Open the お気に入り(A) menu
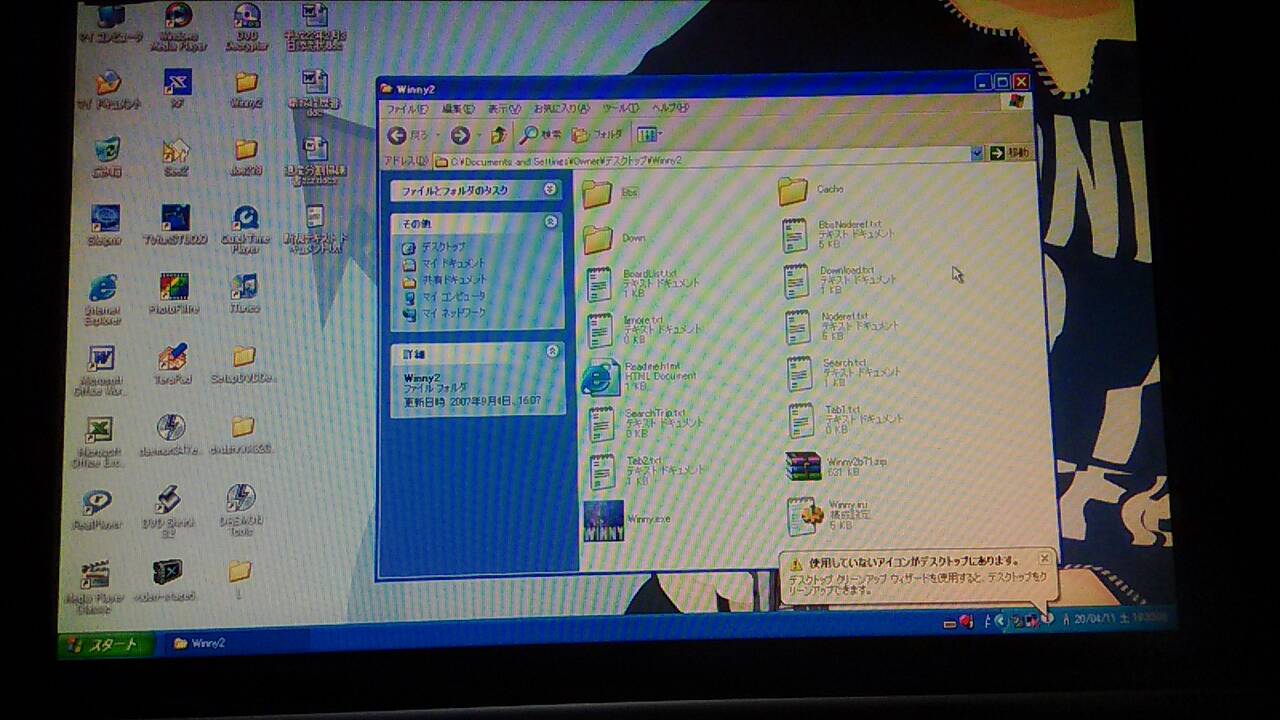This screenshot has height=720, width=1280. (x=561, y=108)
